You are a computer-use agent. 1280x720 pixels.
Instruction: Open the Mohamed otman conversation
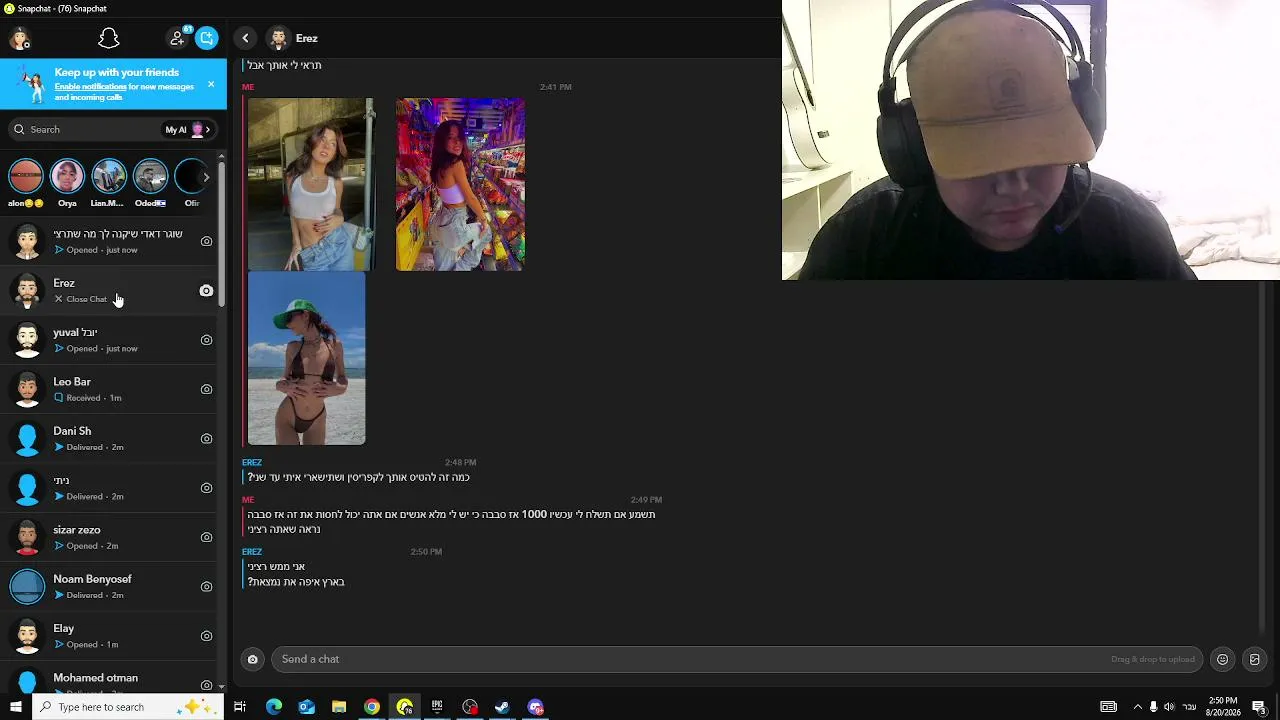pyautogui.click(x=110, y=679)
